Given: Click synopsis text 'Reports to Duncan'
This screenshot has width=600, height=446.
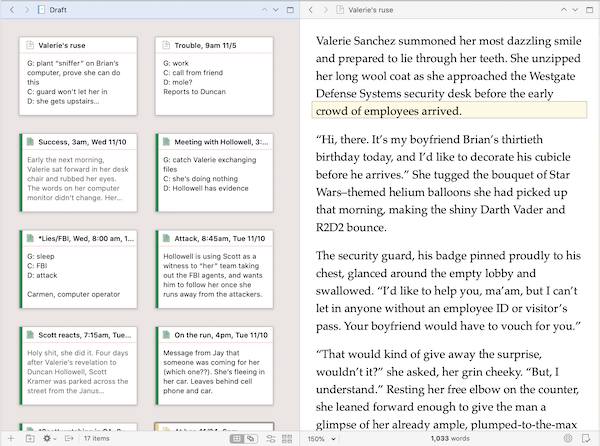Looking at the screenshot, I should point(194,92).
